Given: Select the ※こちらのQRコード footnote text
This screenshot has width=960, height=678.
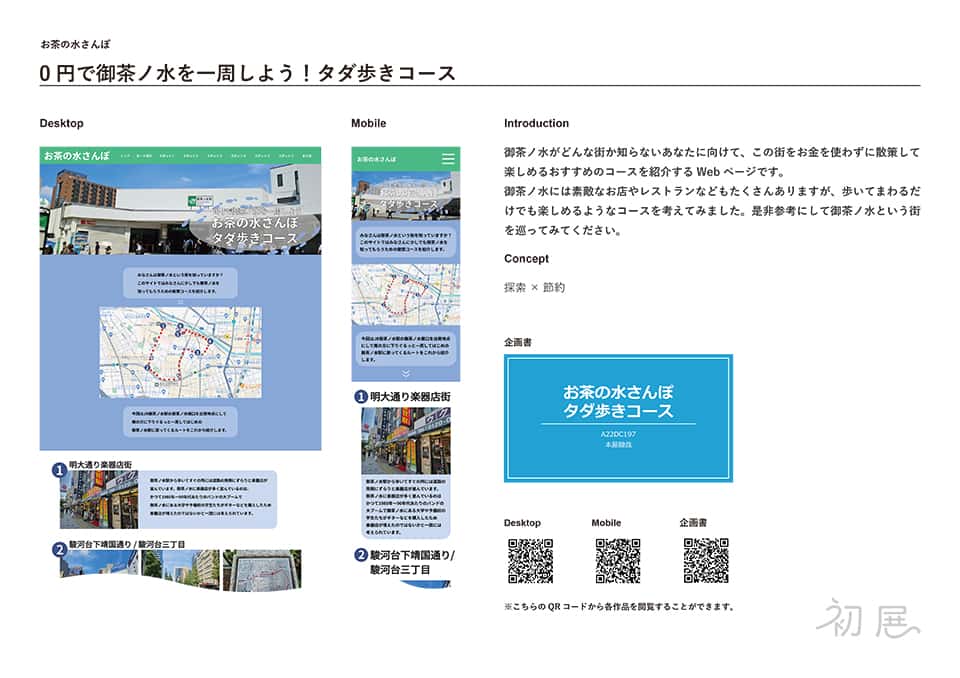Looking at the screenshot, I should (619, 606).
